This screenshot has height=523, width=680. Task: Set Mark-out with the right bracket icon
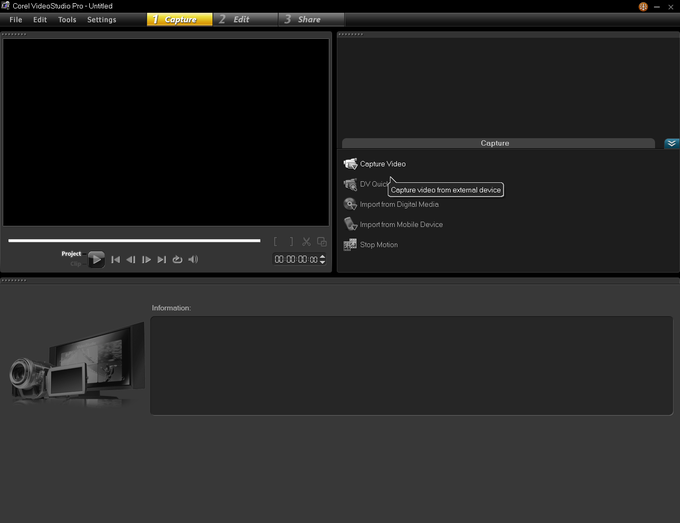[x=291, y=242]
